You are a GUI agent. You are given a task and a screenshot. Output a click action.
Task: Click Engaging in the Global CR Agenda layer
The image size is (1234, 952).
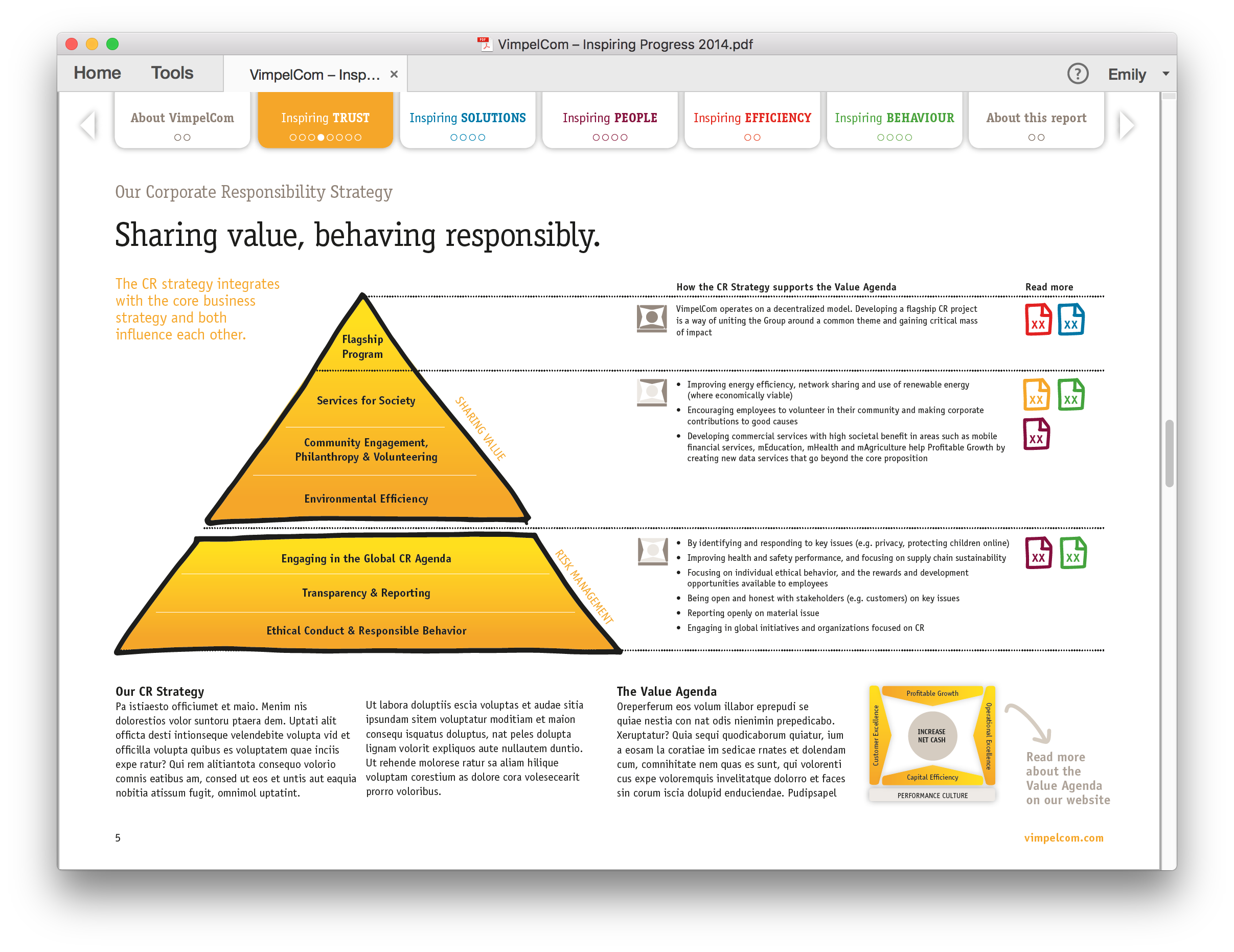click(x=366, y=559)
